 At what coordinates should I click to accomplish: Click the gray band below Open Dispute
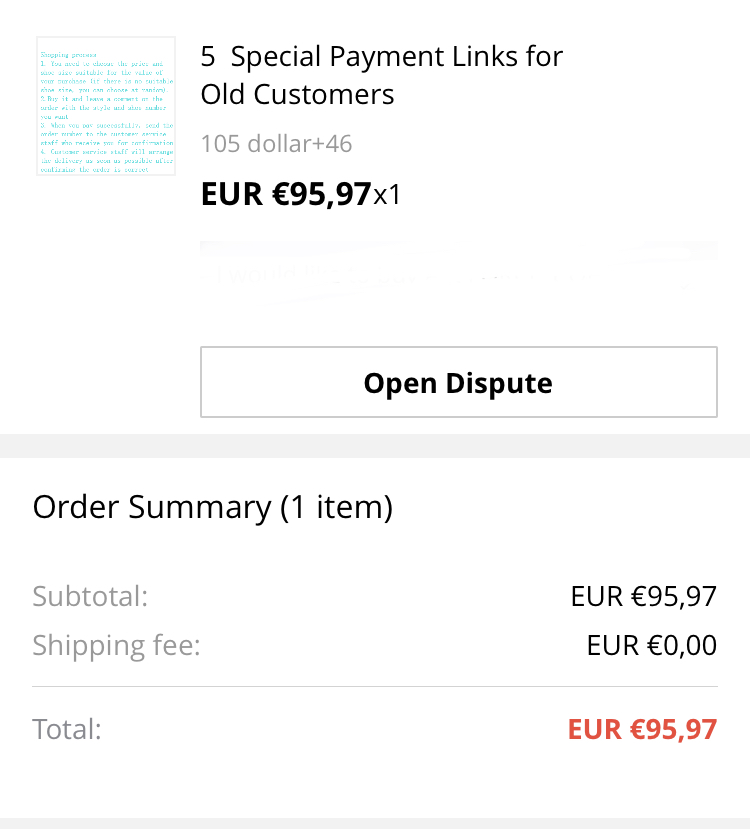(375, 446)
